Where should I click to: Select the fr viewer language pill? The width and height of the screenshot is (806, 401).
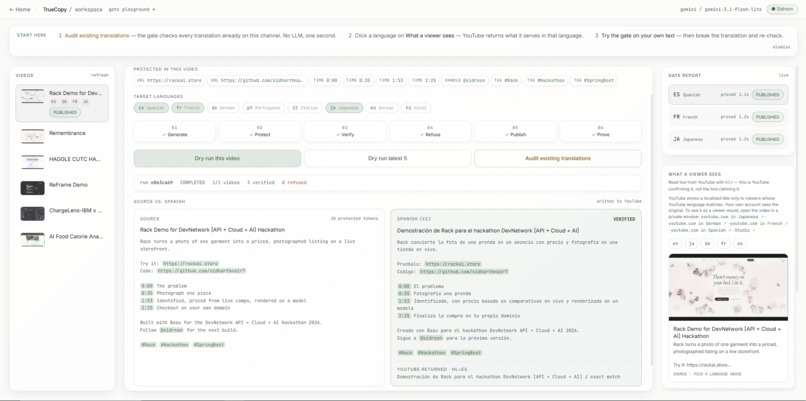coord(724,244)
